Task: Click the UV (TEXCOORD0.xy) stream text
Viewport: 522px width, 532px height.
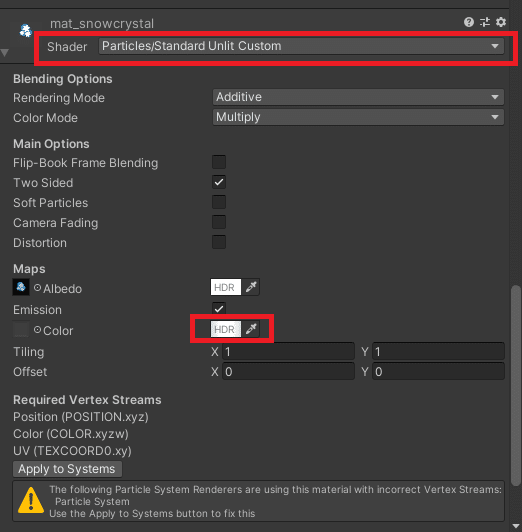Action: click(x=72, y=451)
